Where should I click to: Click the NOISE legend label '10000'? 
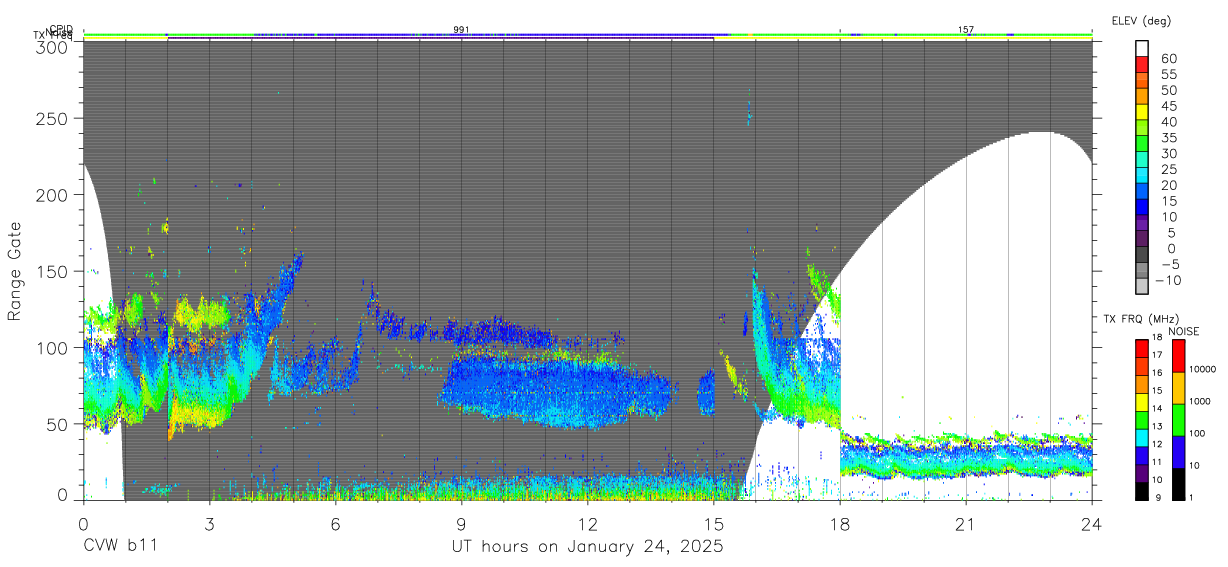(1203, 369)
